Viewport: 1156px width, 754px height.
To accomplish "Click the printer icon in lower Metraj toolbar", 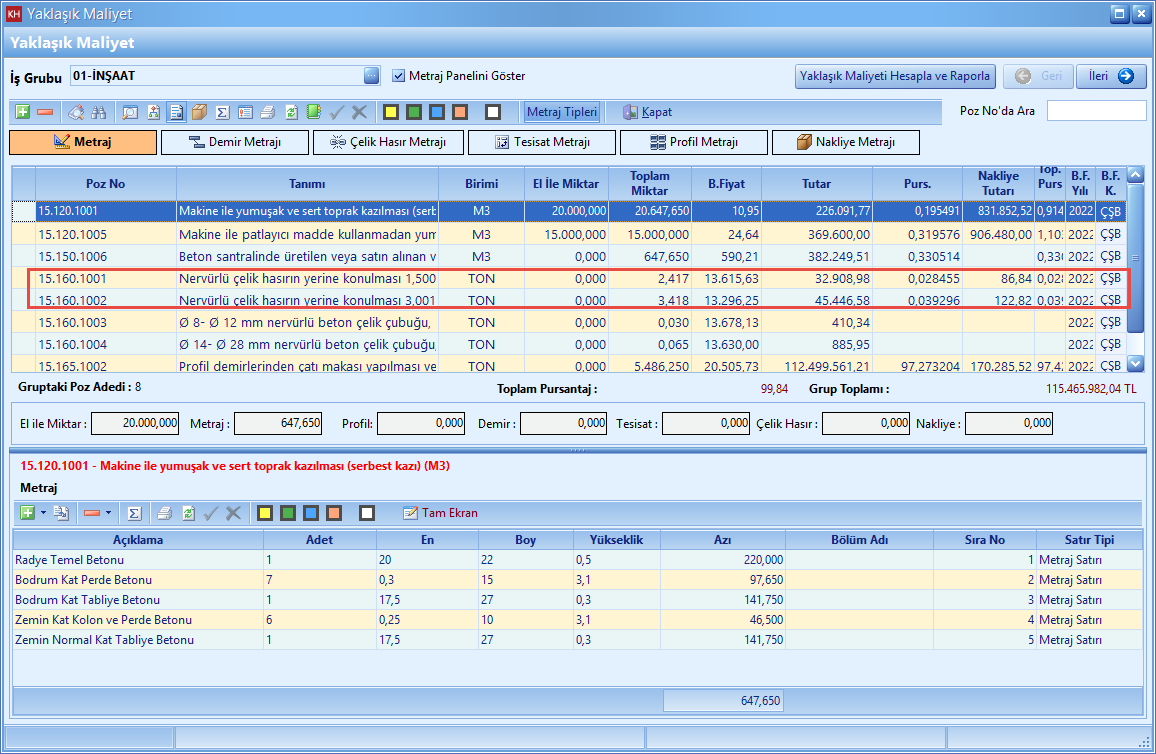I will 166,513.
